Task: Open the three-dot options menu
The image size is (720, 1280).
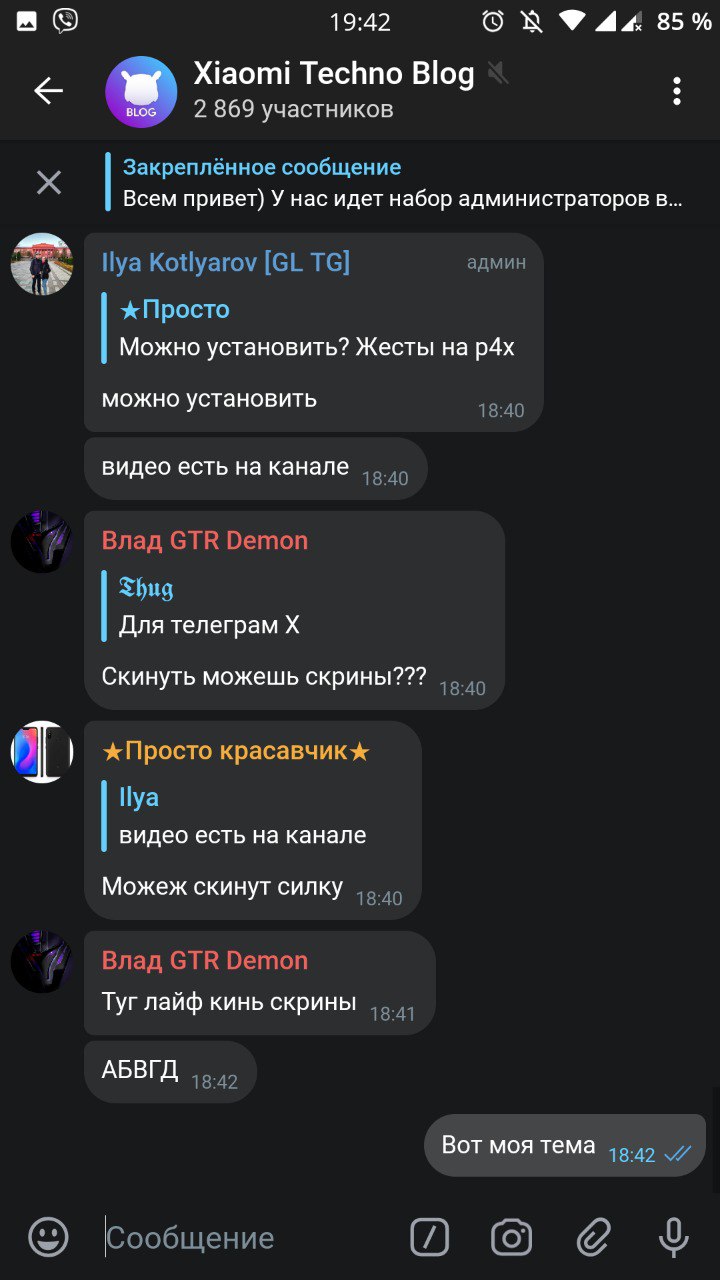Action: coord(677,91)
